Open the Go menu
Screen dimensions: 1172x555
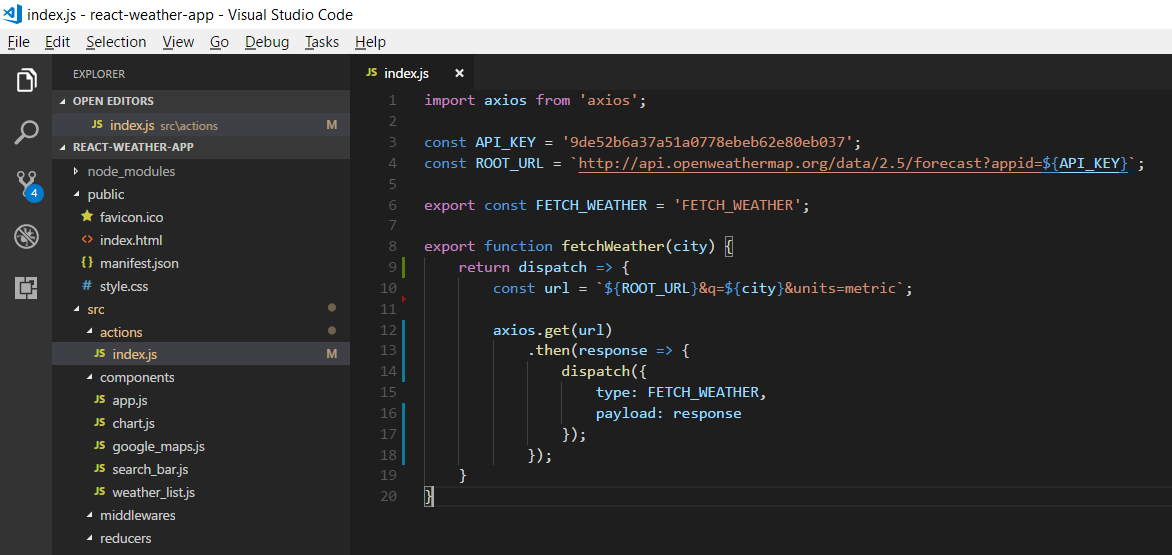(219, 42)
